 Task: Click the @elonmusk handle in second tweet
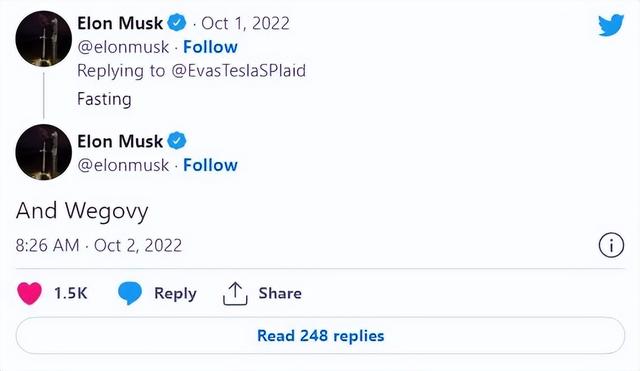click(x=123, y=165)
